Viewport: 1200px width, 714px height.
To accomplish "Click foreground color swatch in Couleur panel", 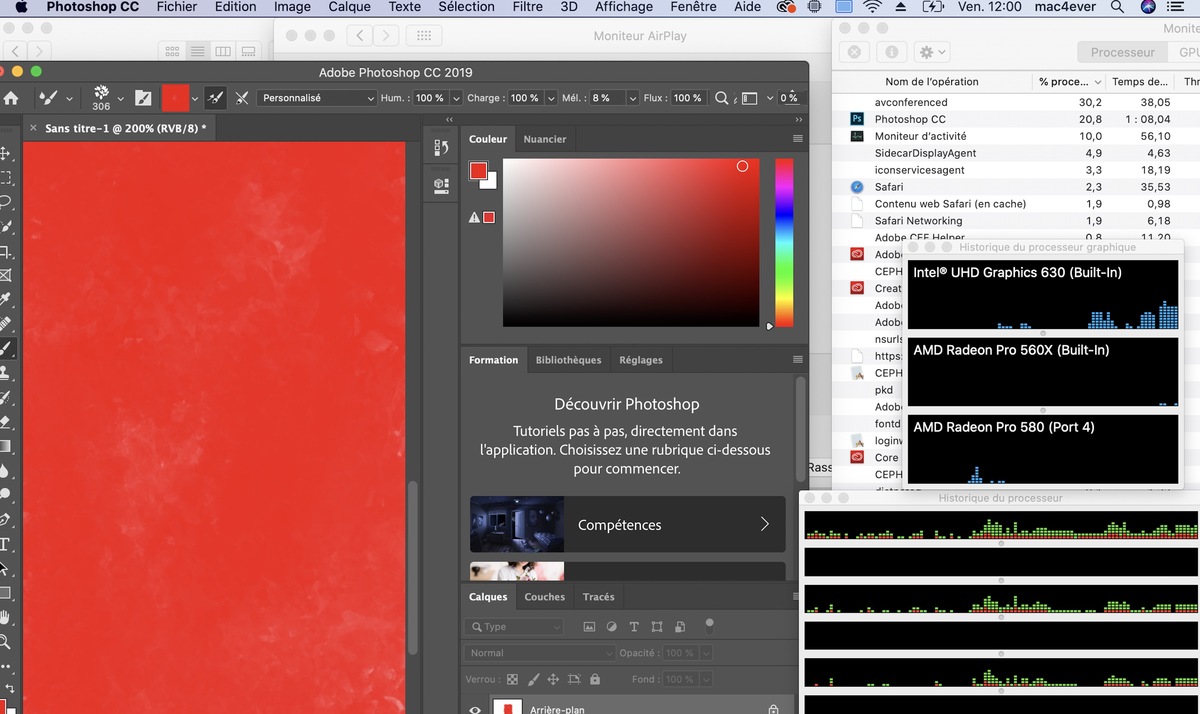I will pos(478,171).
